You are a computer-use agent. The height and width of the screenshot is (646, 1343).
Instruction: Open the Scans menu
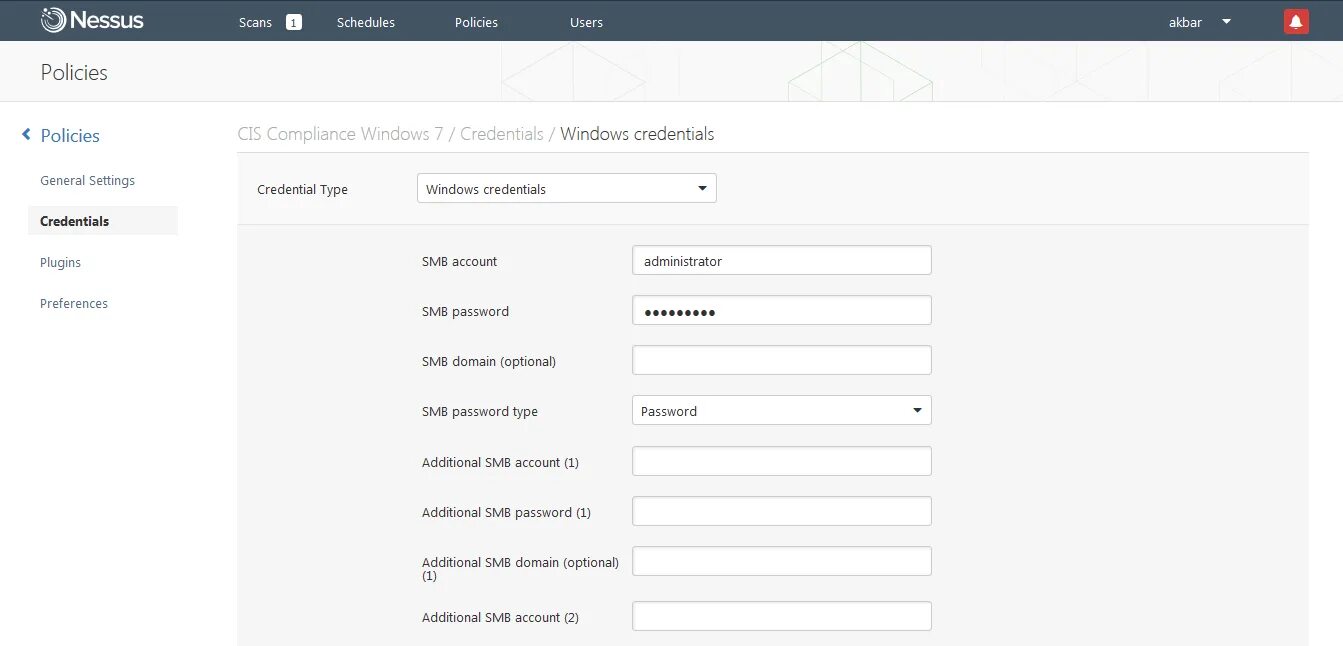[255, 22]
